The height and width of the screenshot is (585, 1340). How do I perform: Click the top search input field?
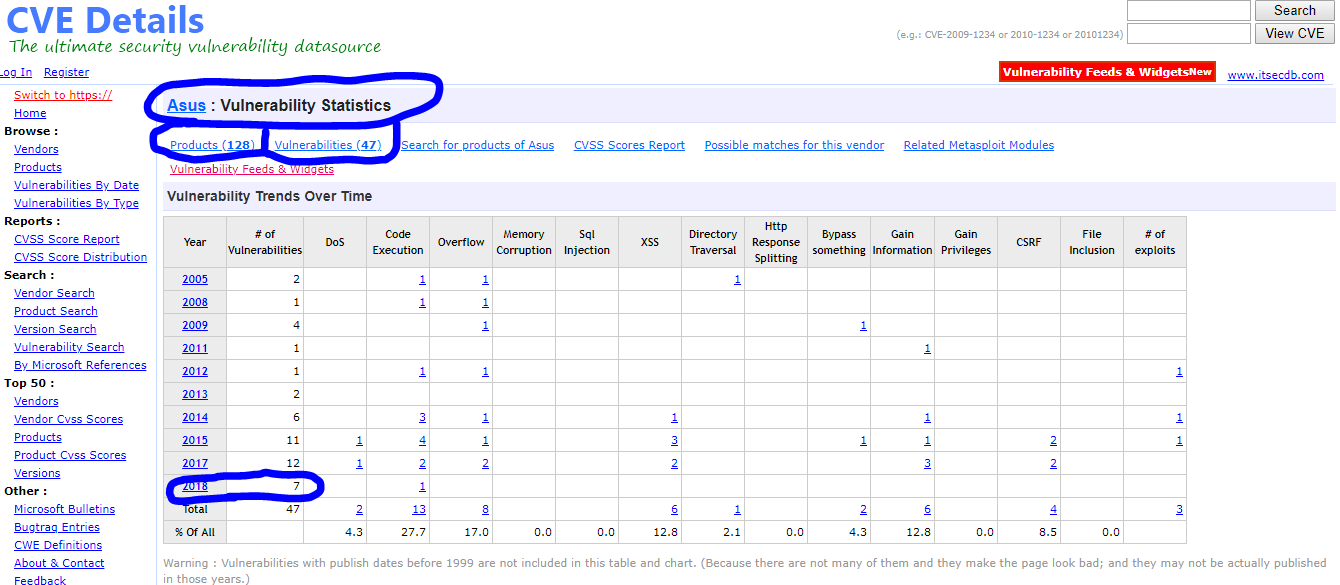click(x=1188, y=10)
